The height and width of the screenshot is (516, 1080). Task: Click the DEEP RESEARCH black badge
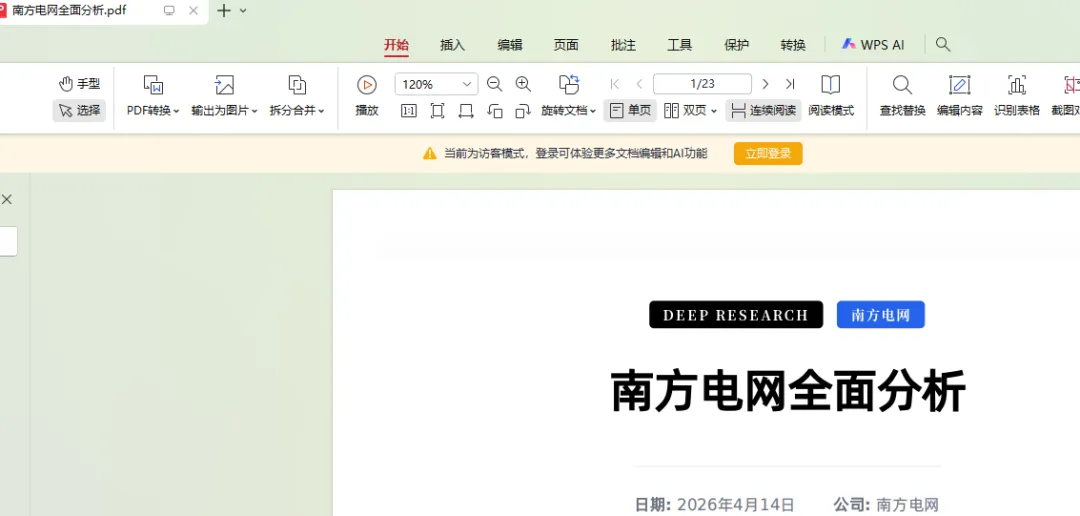click(x=736, y=315)
